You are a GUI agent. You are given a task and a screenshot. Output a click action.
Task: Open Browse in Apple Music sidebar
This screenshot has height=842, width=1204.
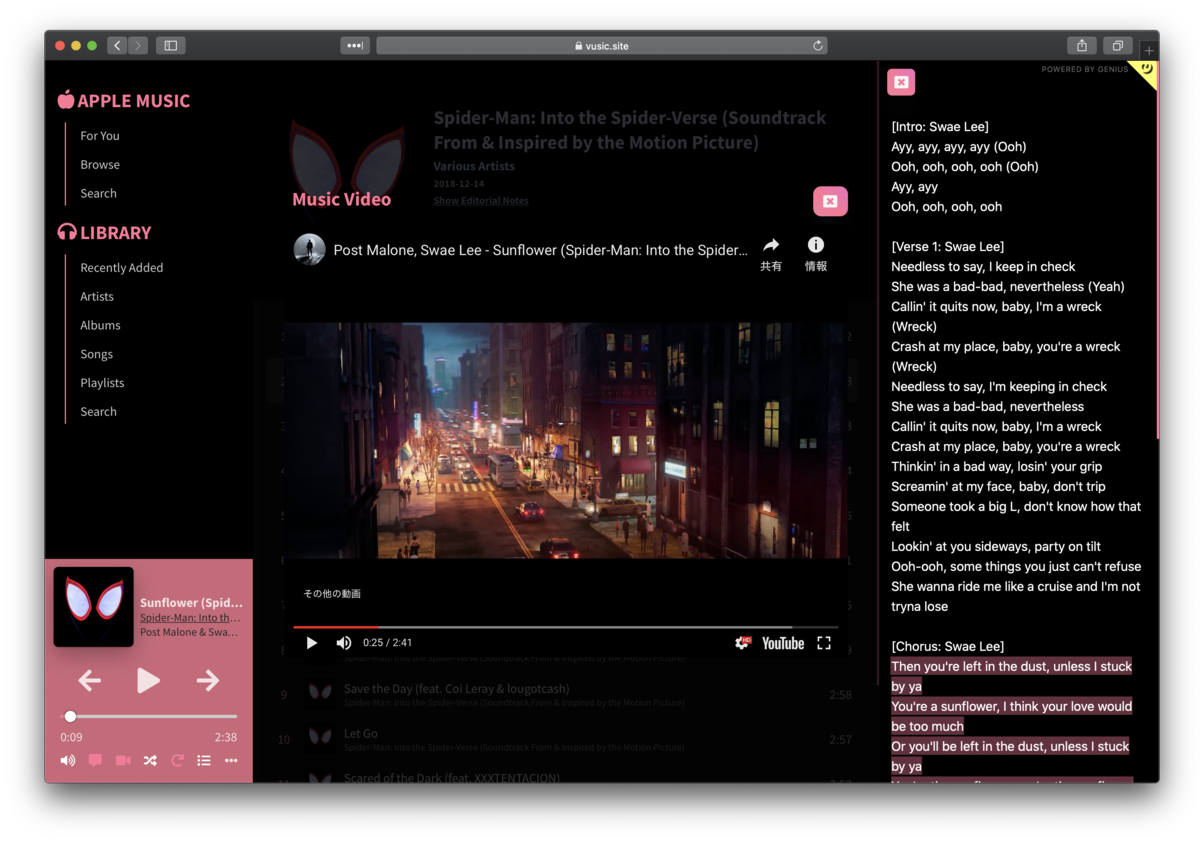click(x=100, y=165)
